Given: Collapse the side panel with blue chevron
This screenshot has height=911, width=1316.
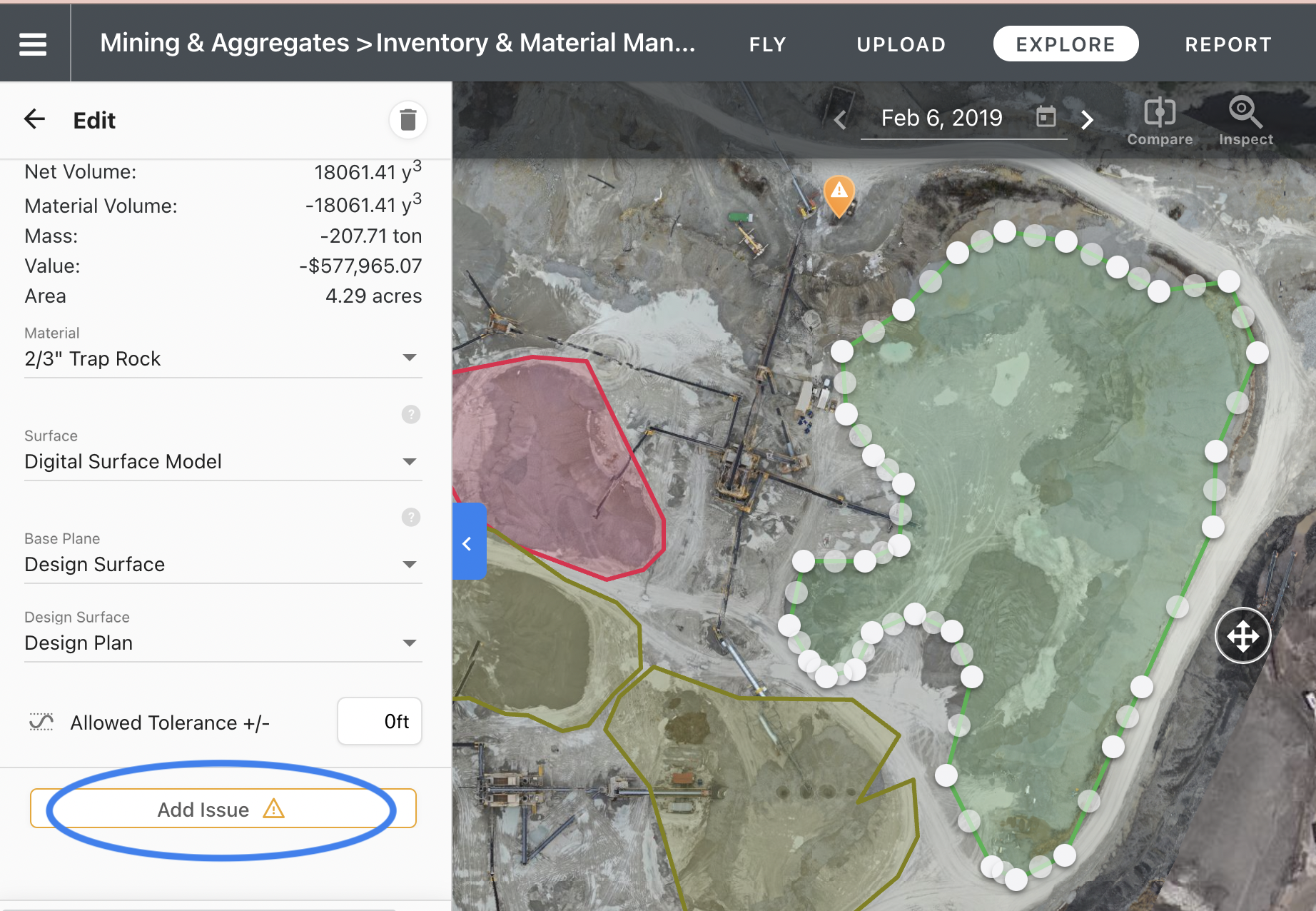Looking at the screenshot, I should (x=468, y=544).
